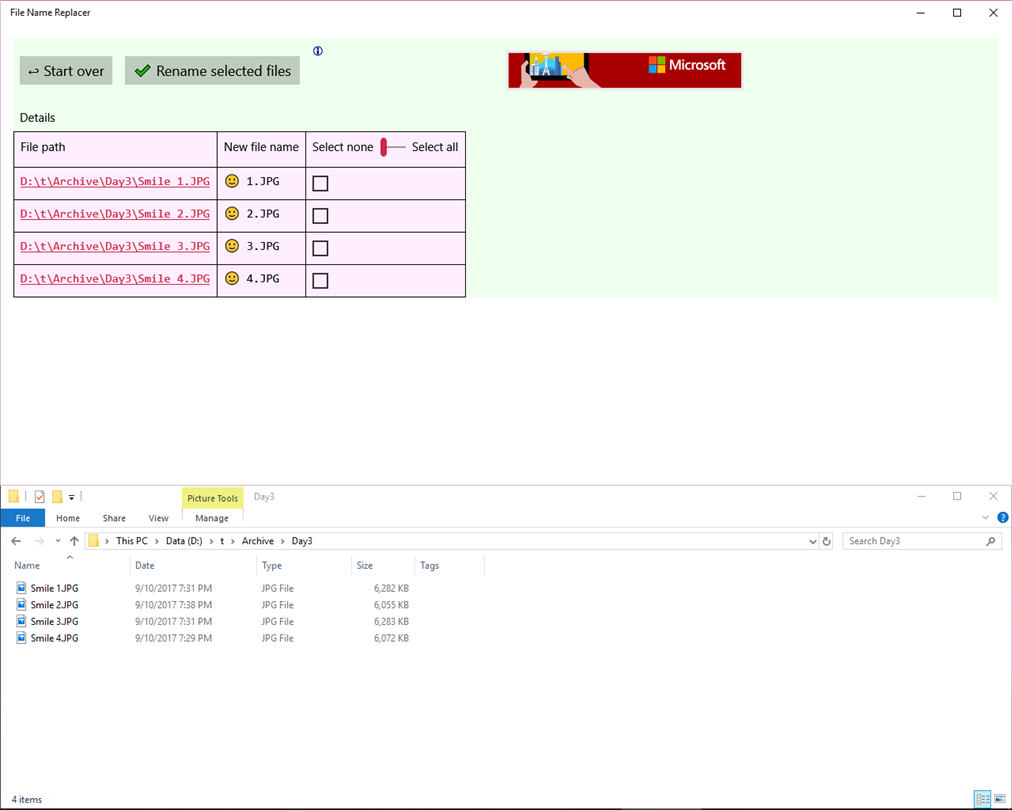Navigate to This PC breadcrumb
Viewport: 1012px width, 810px height.
point(132,541)
